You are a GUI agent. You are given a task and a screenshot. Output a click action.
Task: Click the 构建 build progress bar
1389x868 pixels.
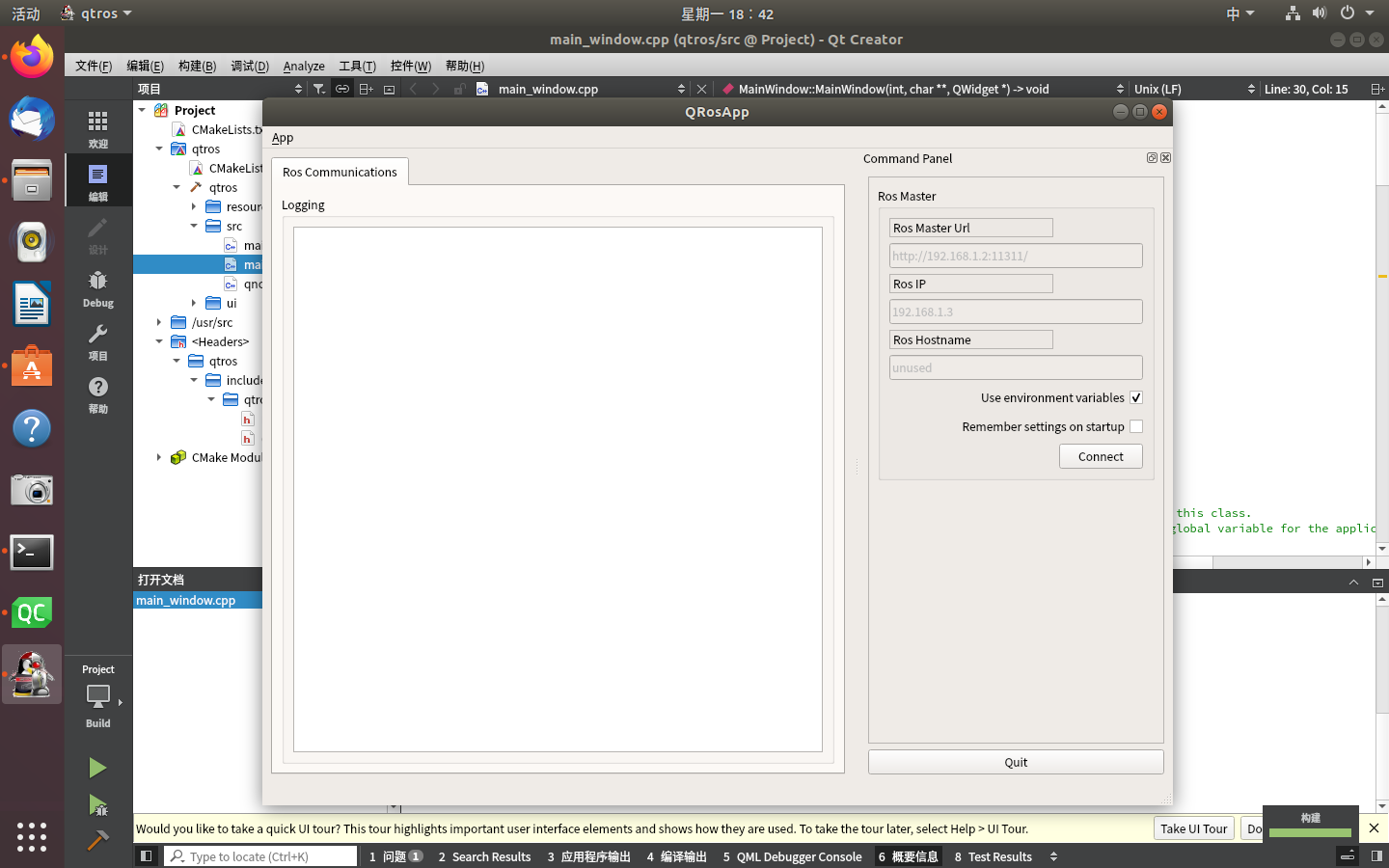click(1310, 829)
